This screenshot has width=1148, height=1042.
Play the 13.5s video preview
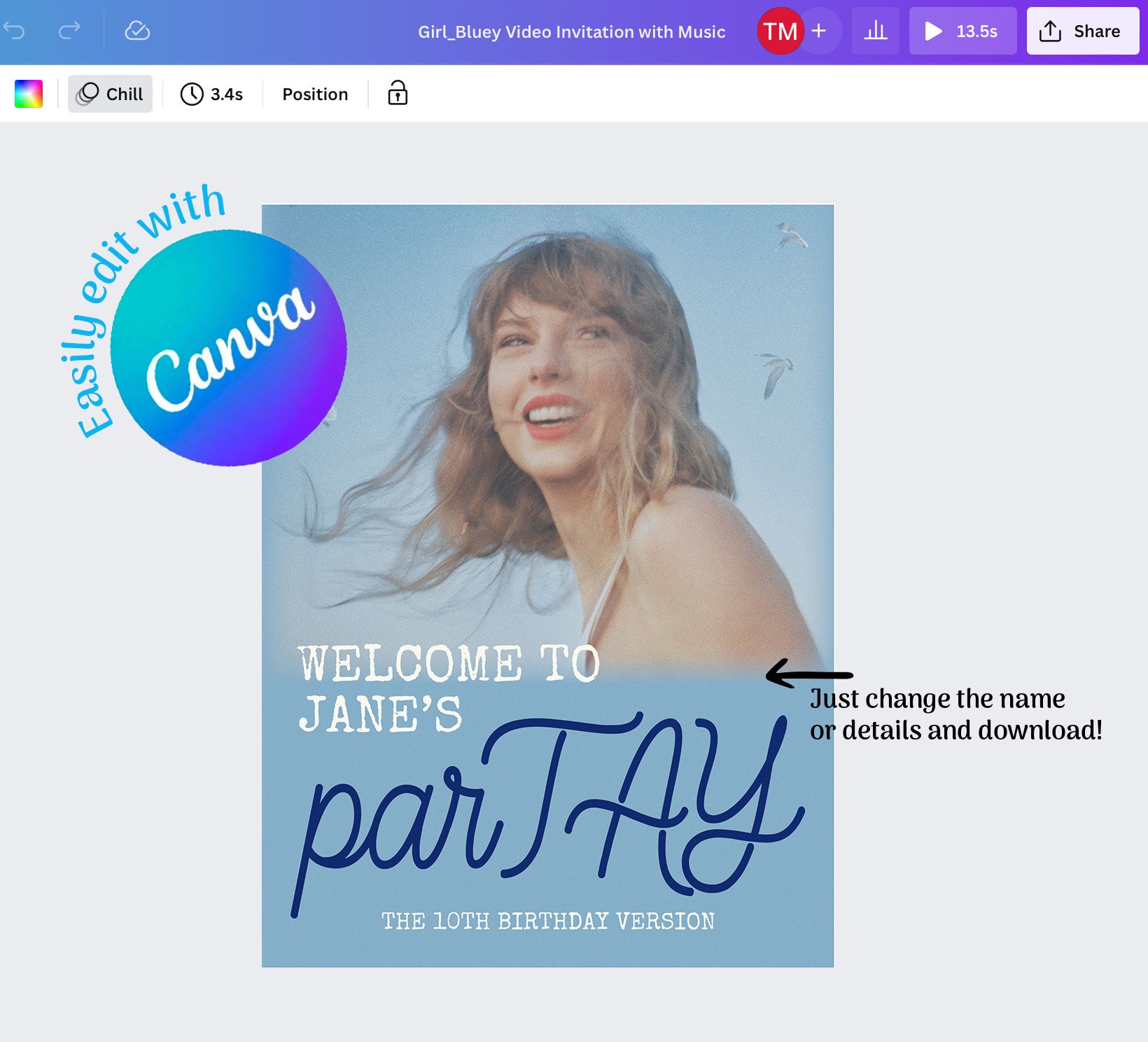pos(962,30)
